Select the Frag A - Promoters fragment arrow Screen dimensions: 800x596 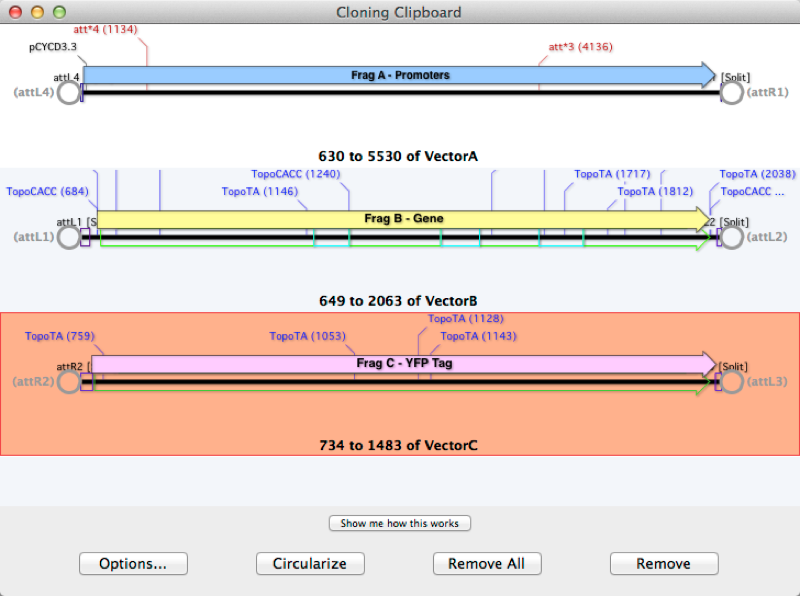pyautogui.click(x=400, y=75)
